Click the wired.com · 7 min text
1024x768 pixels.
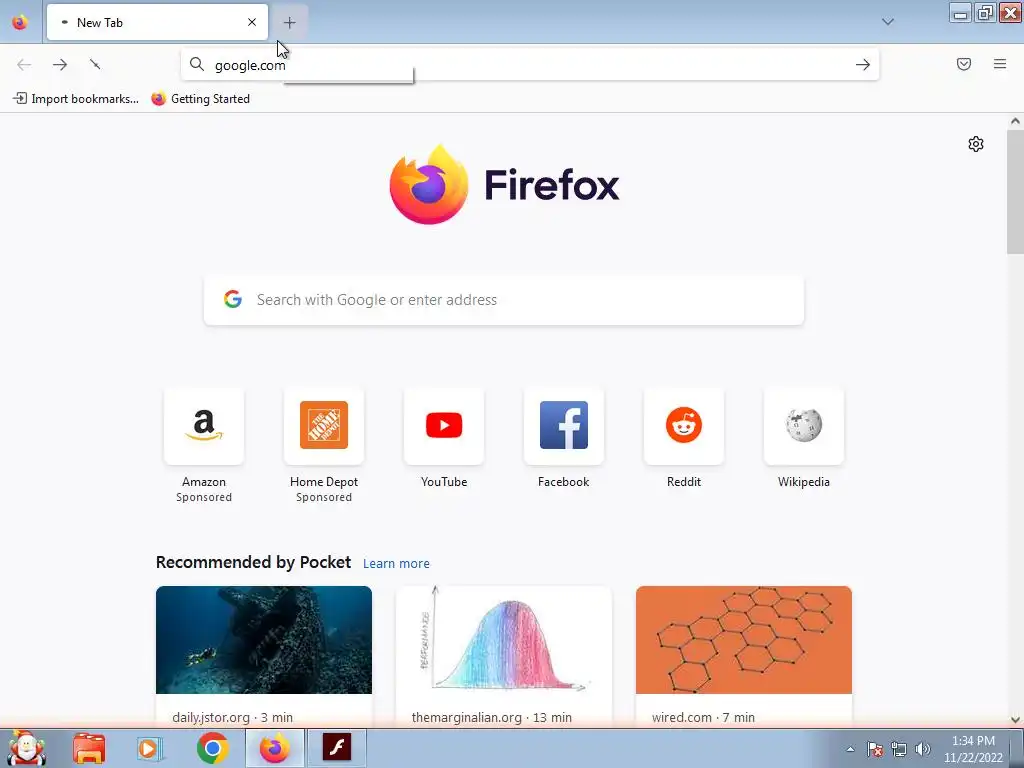[x=703, y=717]
